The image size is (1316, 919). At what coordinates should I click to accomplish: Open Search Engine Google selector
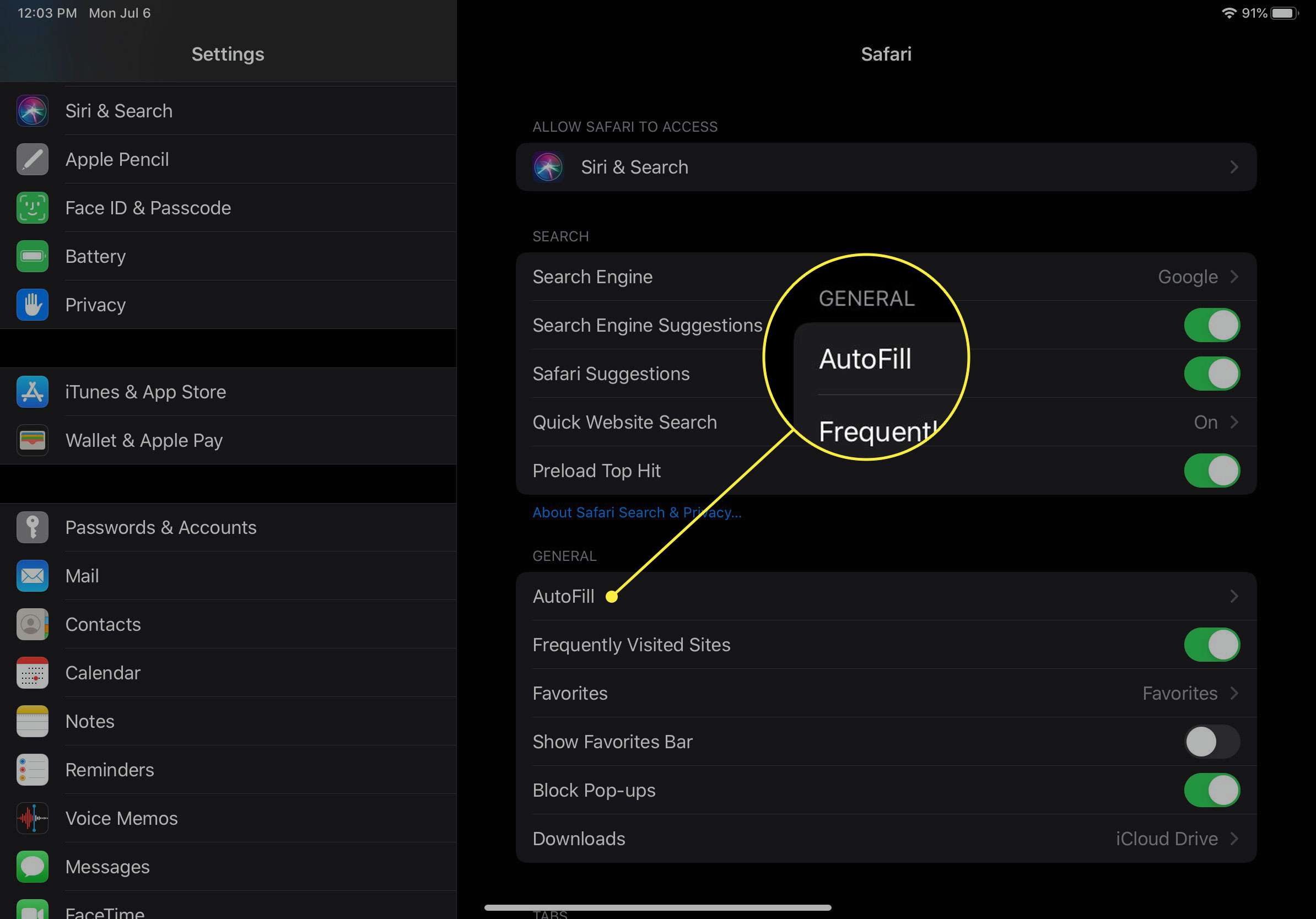coord(1198,277)
